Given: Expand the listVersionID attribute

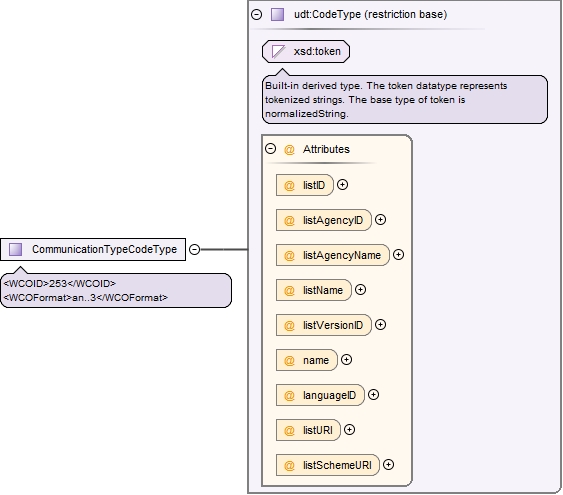Looking at the screenshot, I should tap(380, 325).
